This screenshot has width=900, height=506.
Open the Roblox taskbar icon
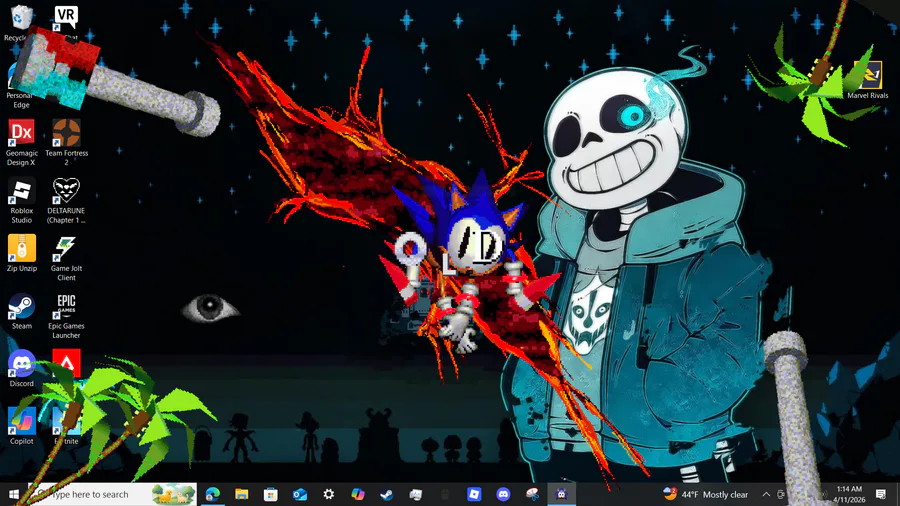click(x=474, y=494)
